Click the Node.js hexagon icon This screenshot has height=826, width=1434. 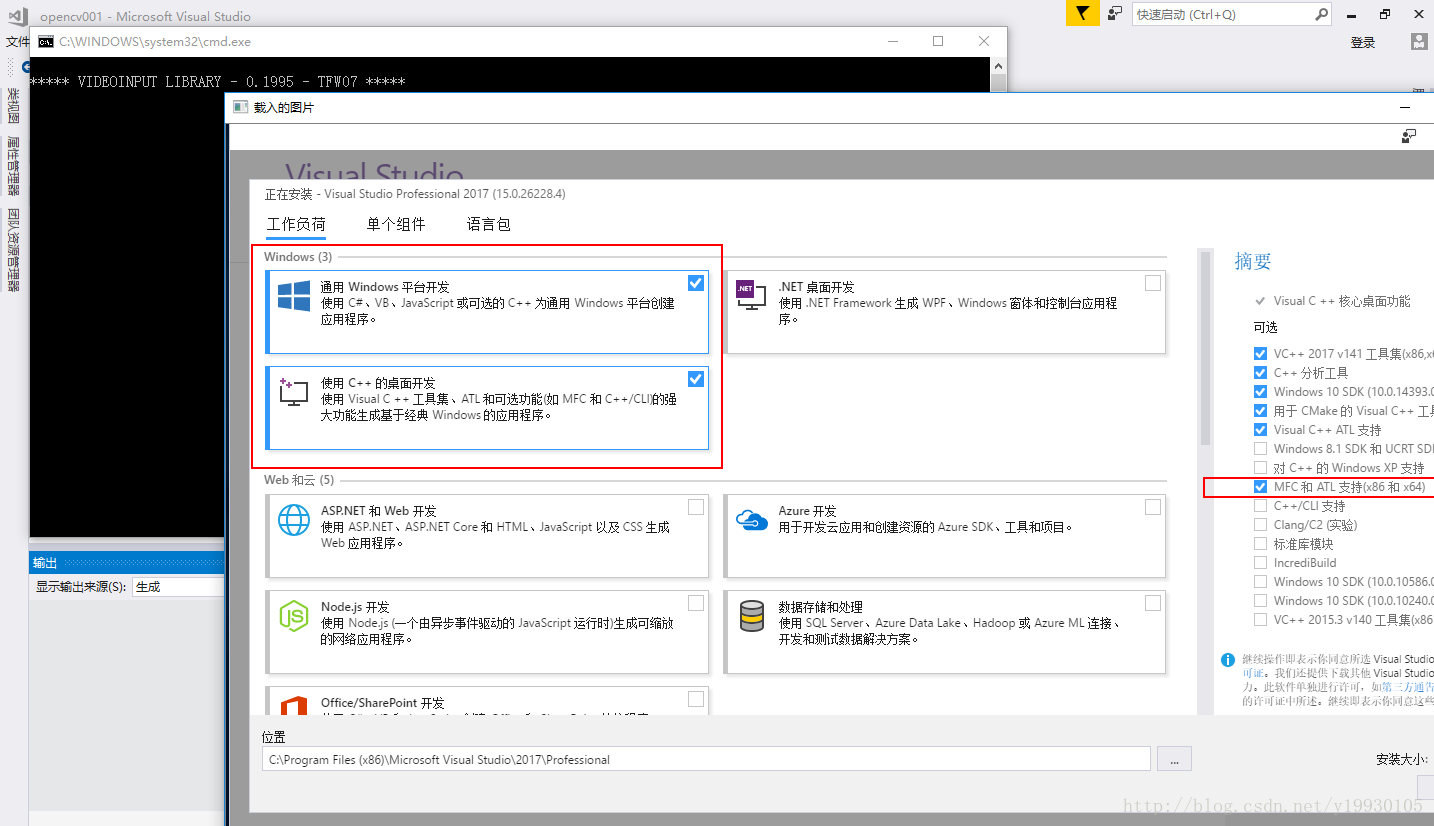point(294,615)
